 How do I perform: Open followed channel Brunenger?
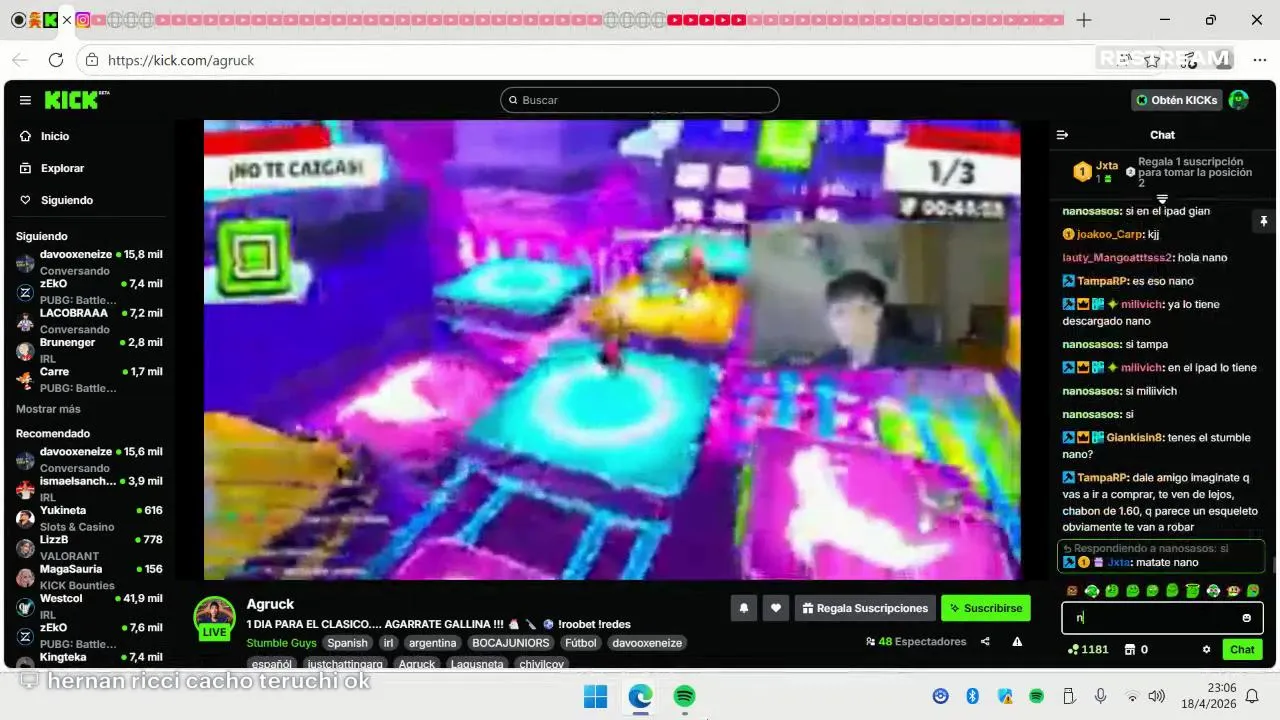click(89, 350)
